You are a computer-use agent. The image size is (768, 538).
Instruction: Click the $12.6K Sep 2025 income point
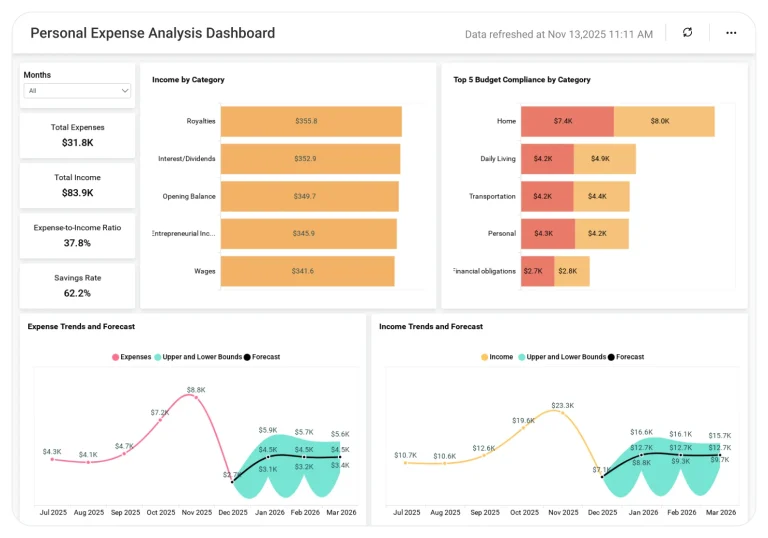[x=484, y=456]
